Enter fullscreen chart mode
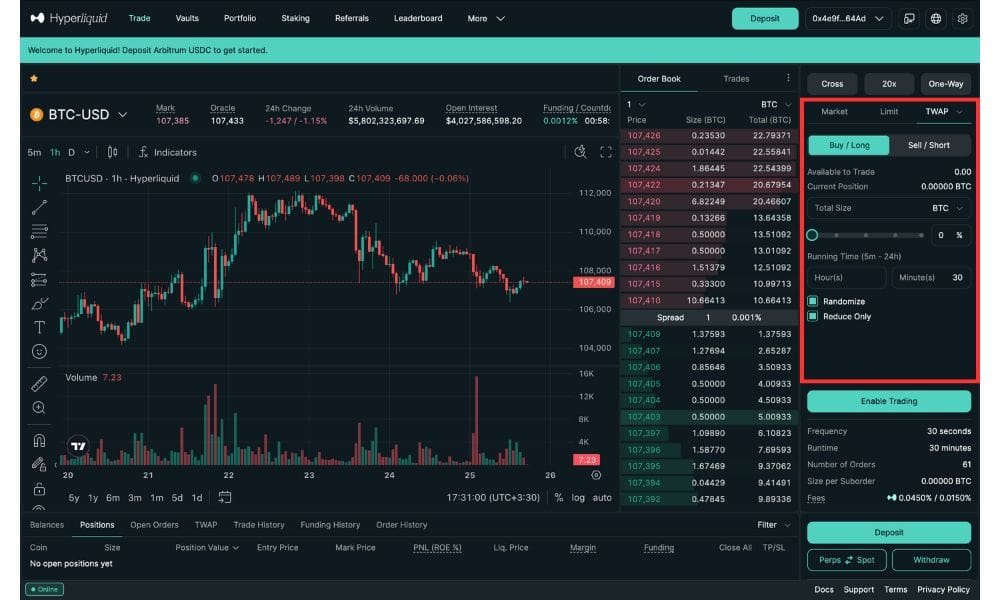The image size is (1000, 600). tap(606, 152)
